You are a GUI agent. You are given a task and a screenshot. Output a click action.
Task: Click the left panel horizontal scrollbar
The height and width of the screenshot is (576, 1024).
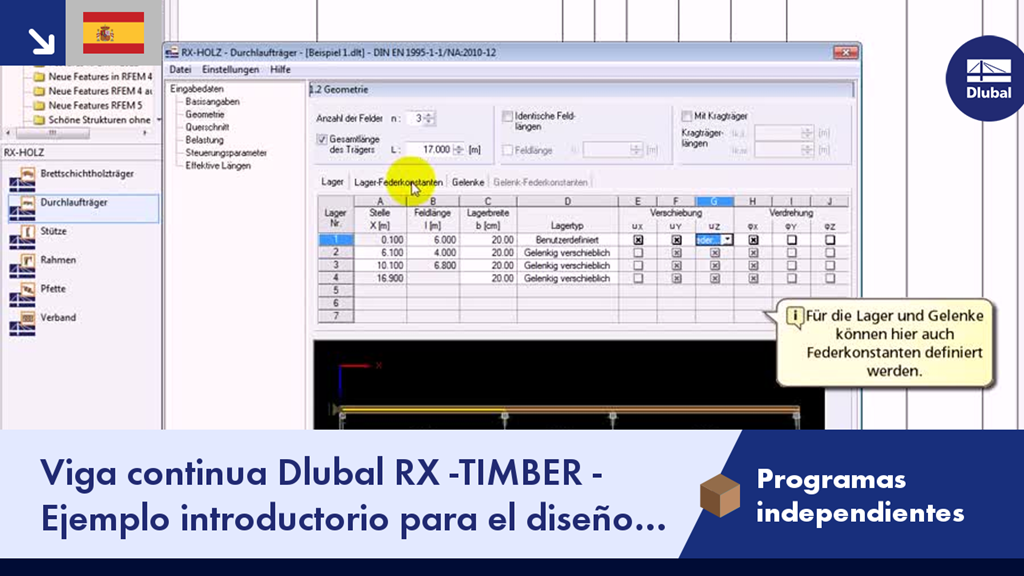76,133
